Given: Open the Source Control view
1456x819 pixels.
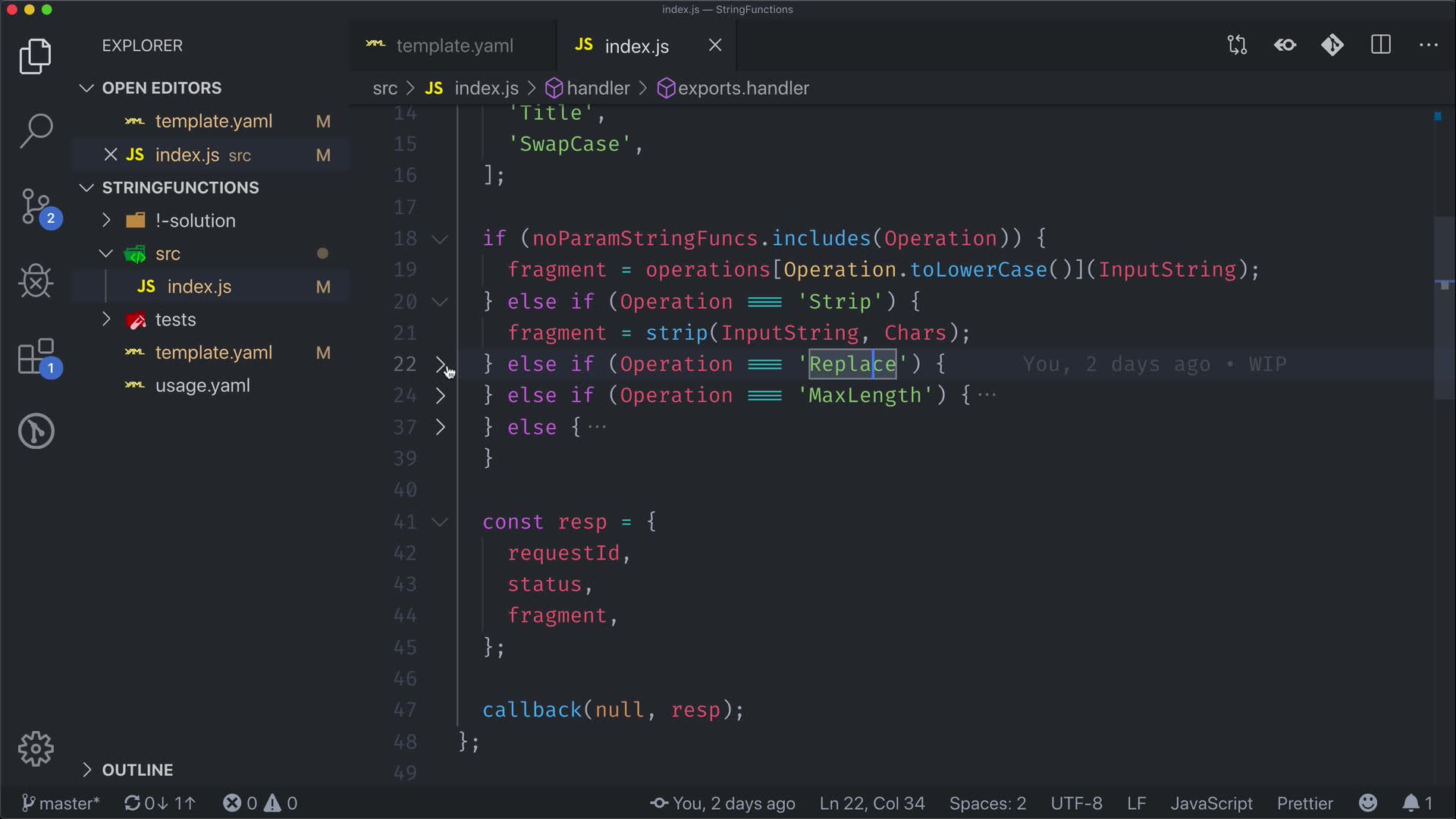Looking at the screenshot, I should point(36,206).
